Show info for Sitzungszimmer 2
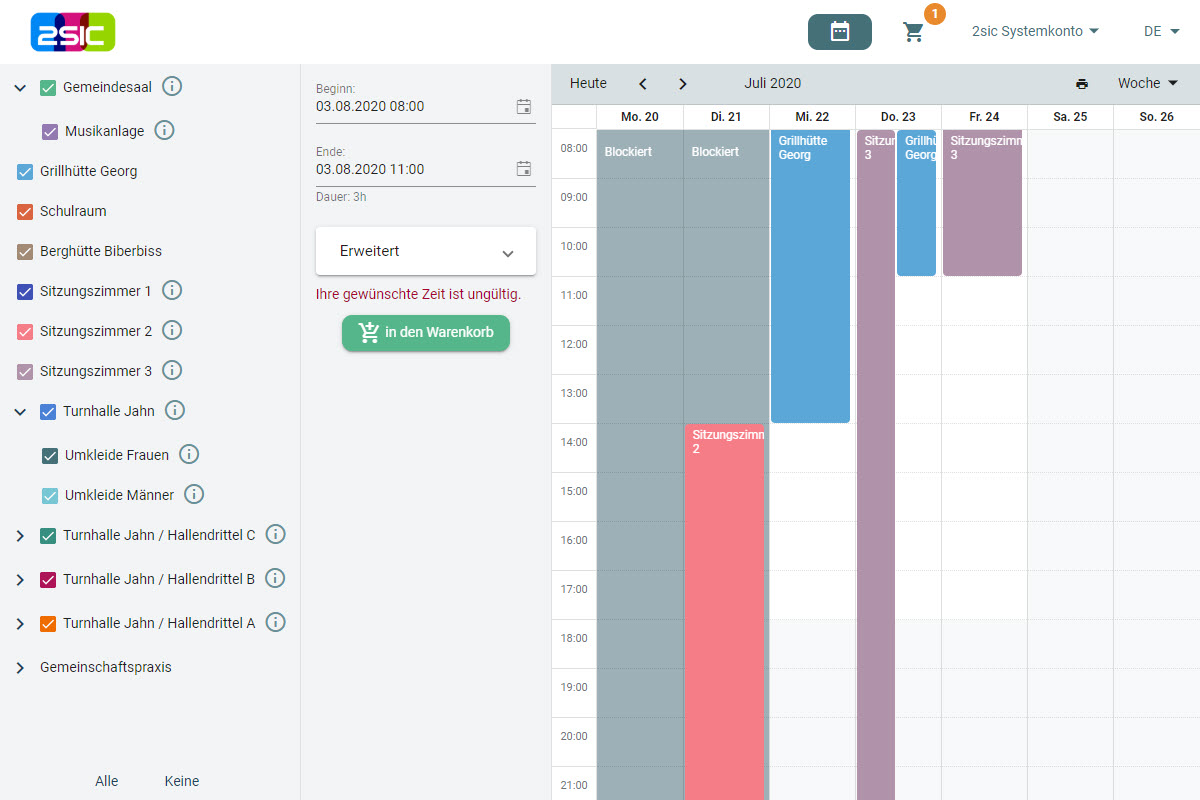The image size is (1200, 800). (172, 330)
